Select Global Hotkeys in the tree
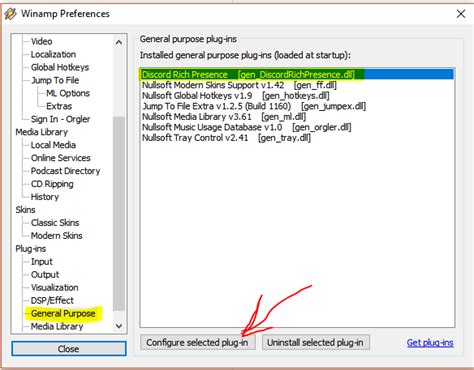 pos(60,67)
